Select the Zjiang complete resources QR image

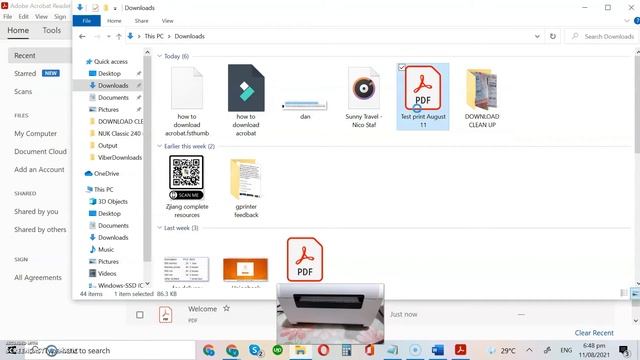pos(187,187)
